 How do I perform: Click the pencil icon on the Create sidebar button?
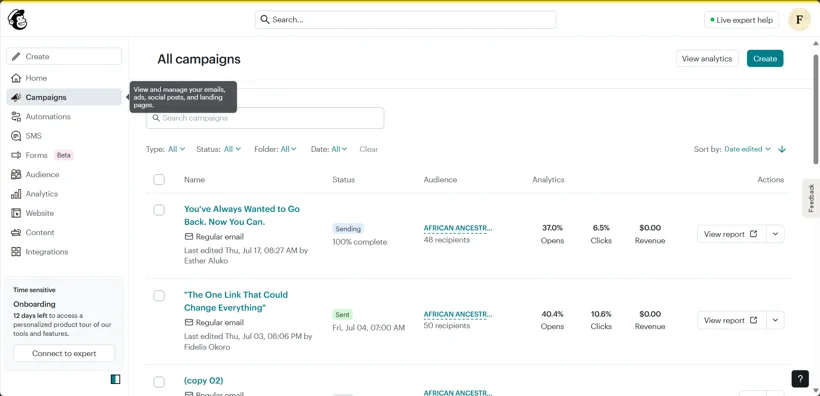tap(16, 56)
